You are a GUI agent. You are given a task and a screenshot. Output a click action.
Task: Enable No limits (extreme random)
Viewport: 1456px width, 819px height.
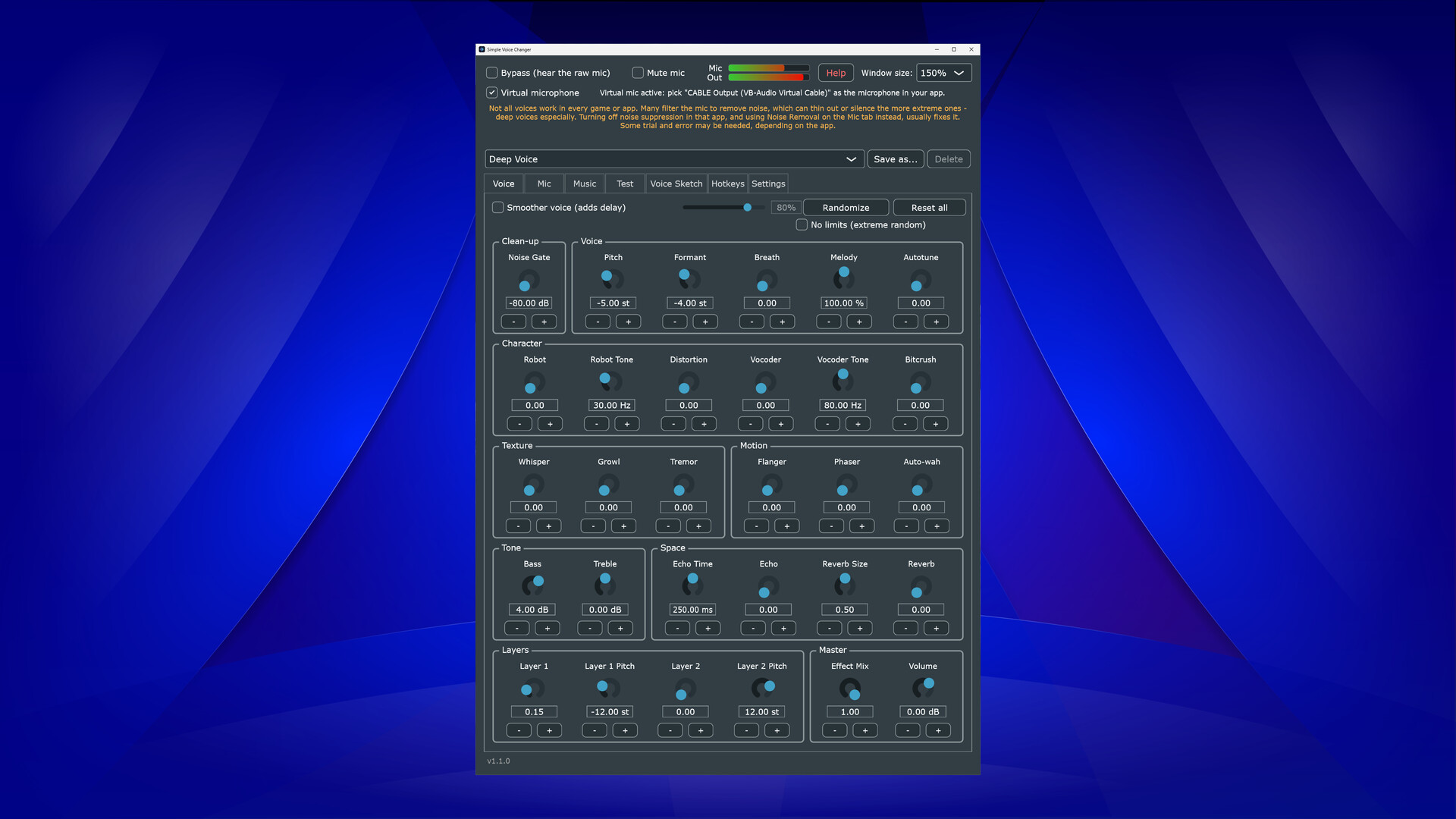pyautogui.click(x=802, y=224)
